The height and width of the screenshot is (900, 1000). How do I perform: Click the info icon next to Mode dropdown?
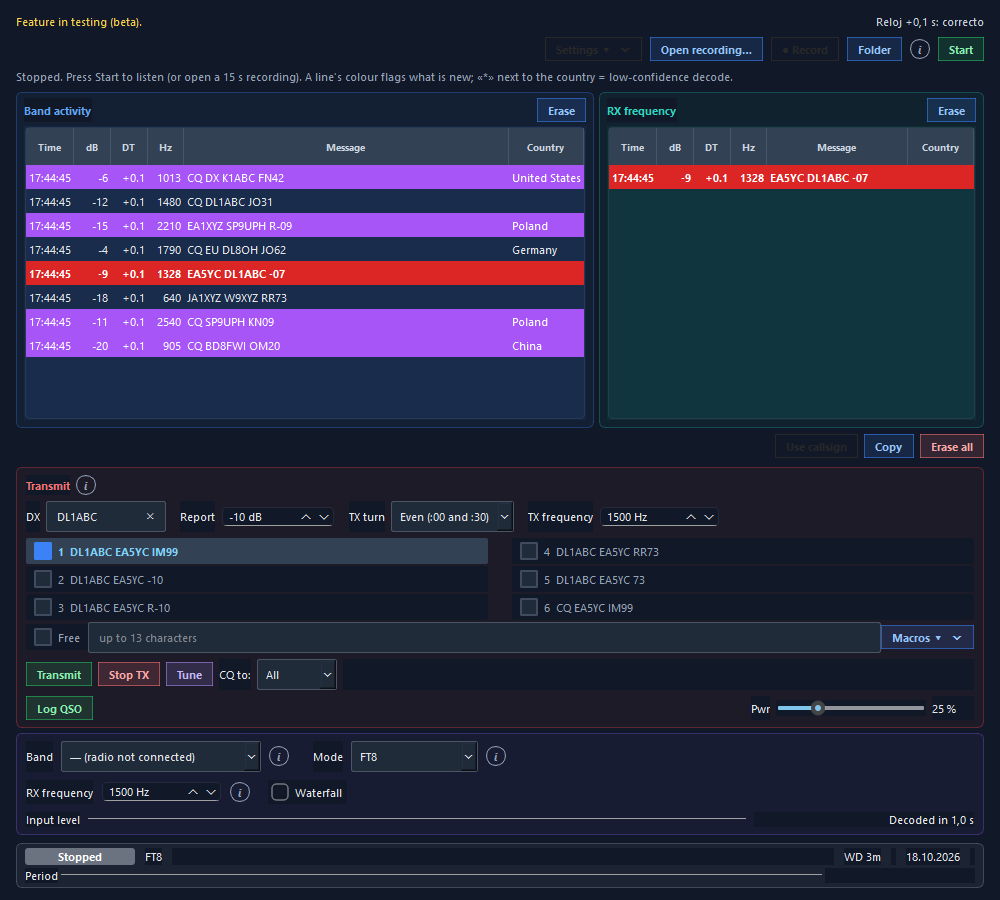[x=496, y=756]
